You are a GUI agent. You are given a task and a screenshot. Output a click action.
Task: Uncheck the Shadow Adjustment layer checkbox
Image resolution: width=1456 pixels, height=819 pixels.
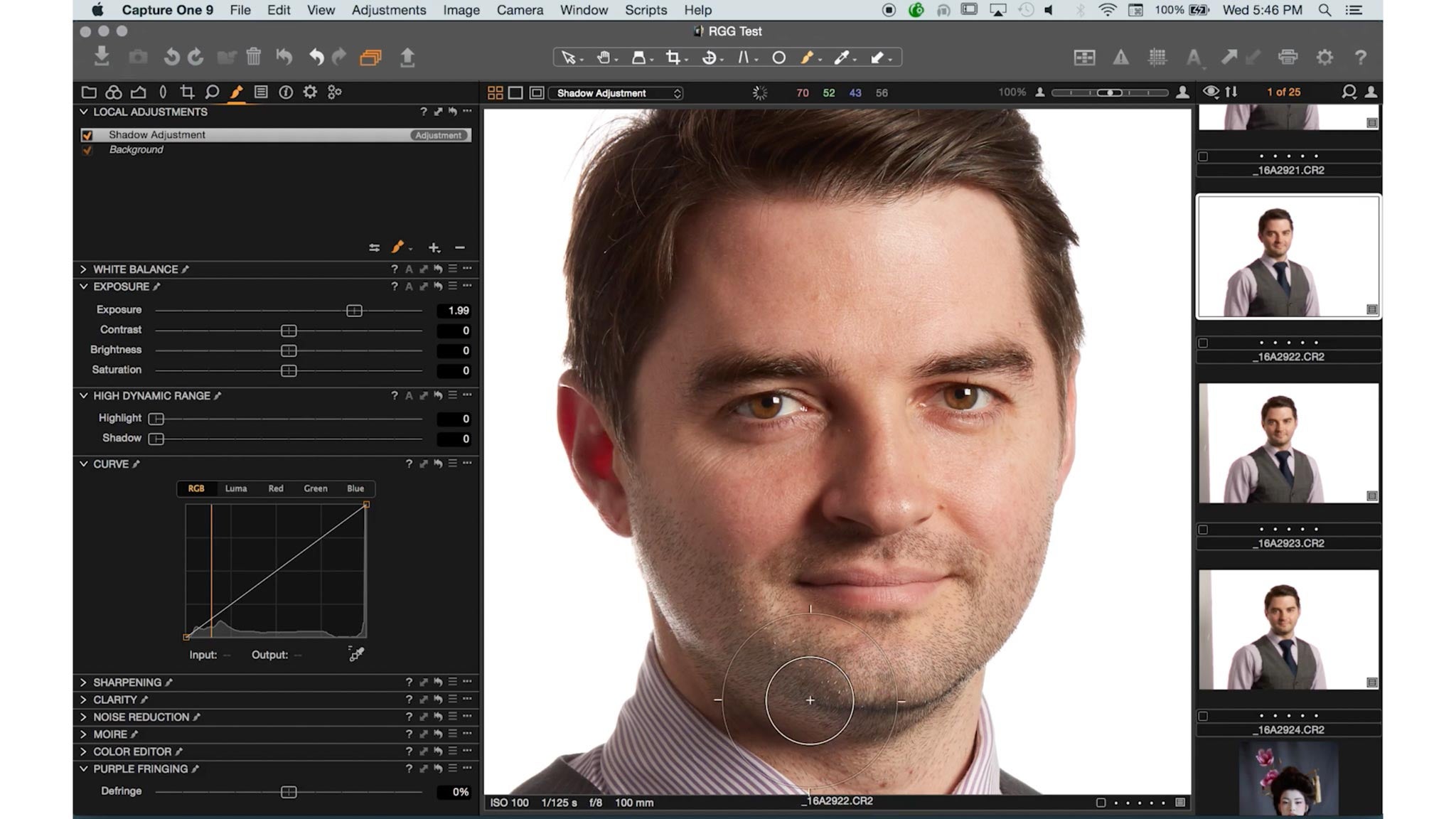click(88, 135)
